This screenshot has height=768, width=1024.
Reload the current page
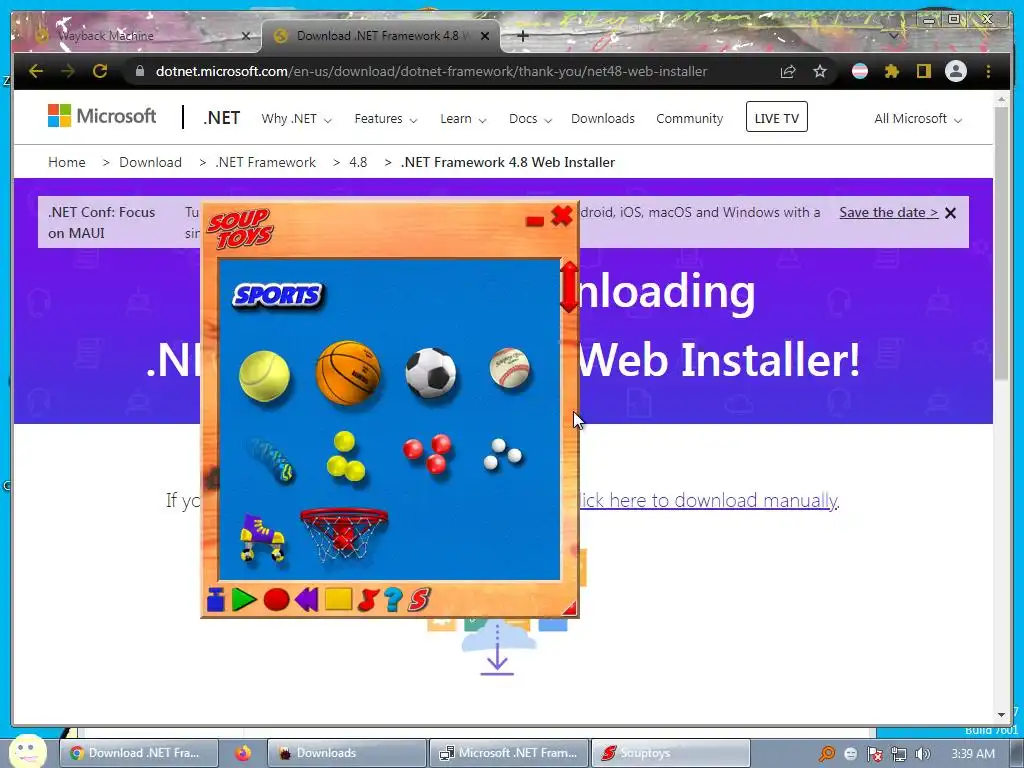(x=100, y=71)
